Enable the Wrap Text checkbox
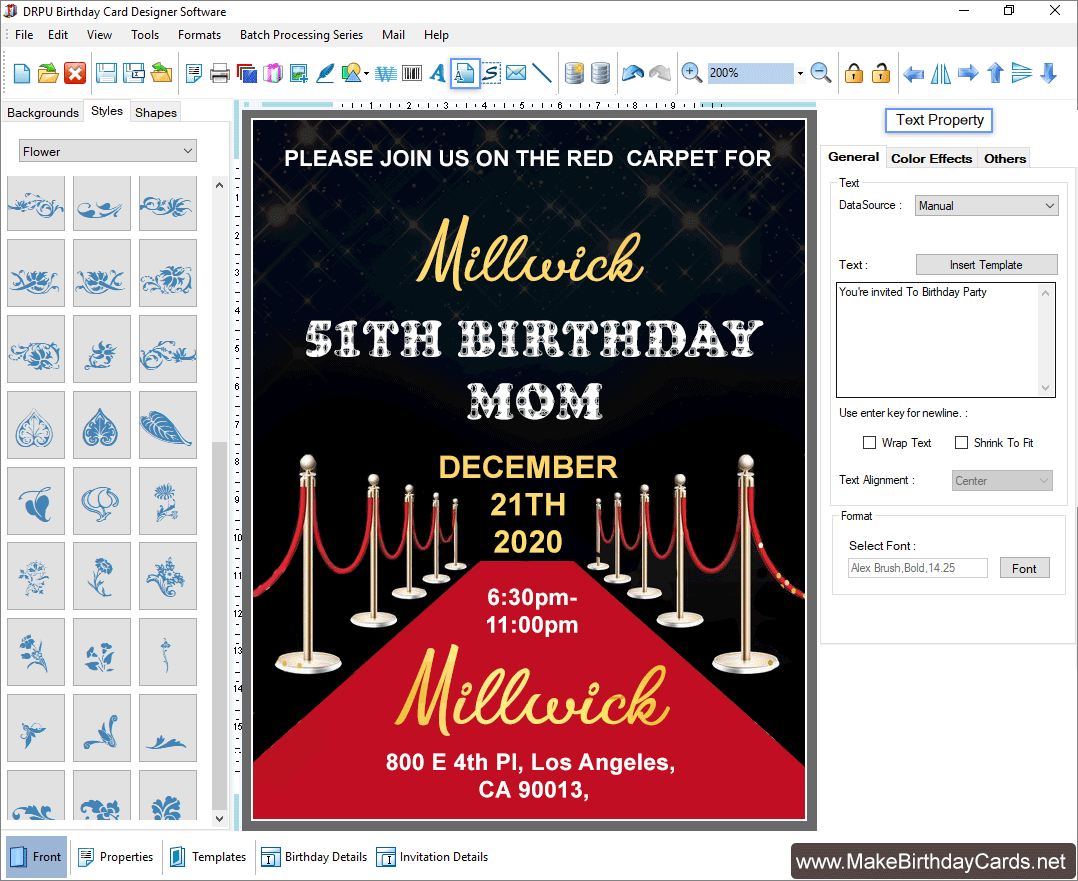The height and width of the screenshot is (881, 1078). 869,443
